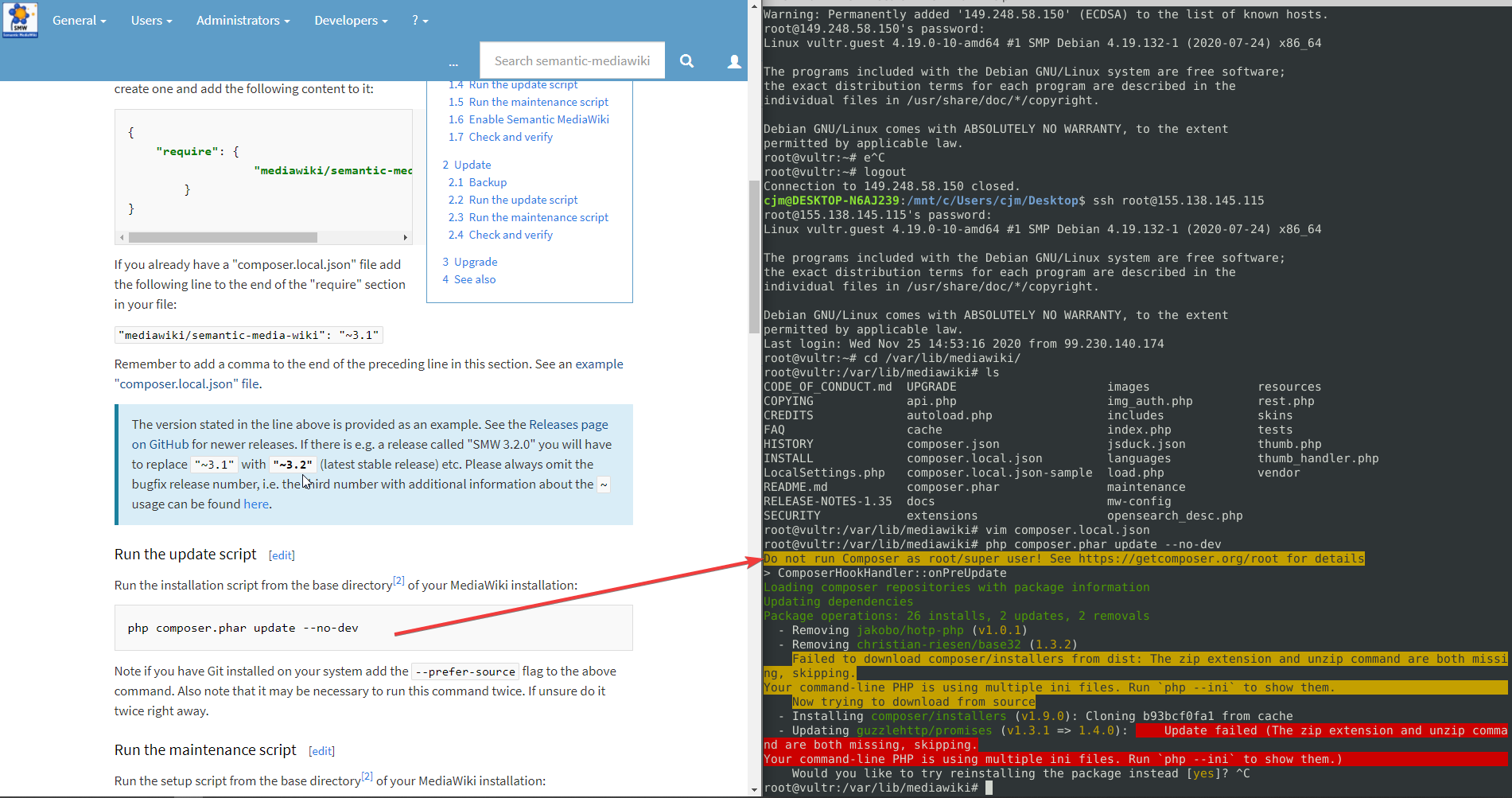Click 'Now trying to download from source' line
This screenshot has height=798, width=1512.
pos(914,702)
